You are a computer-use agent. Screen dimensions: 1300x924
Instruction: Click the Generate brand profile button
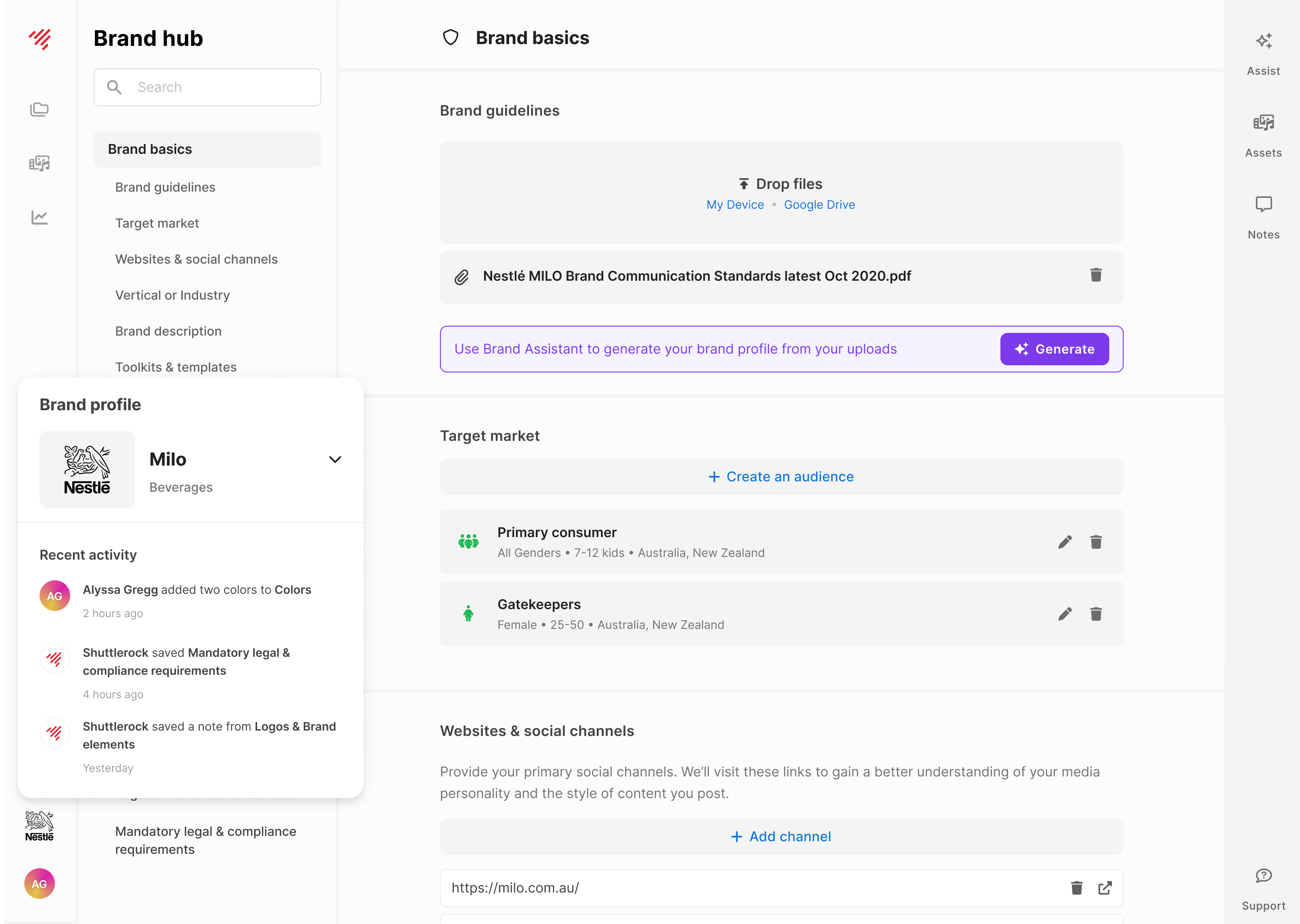(1054, 349)
